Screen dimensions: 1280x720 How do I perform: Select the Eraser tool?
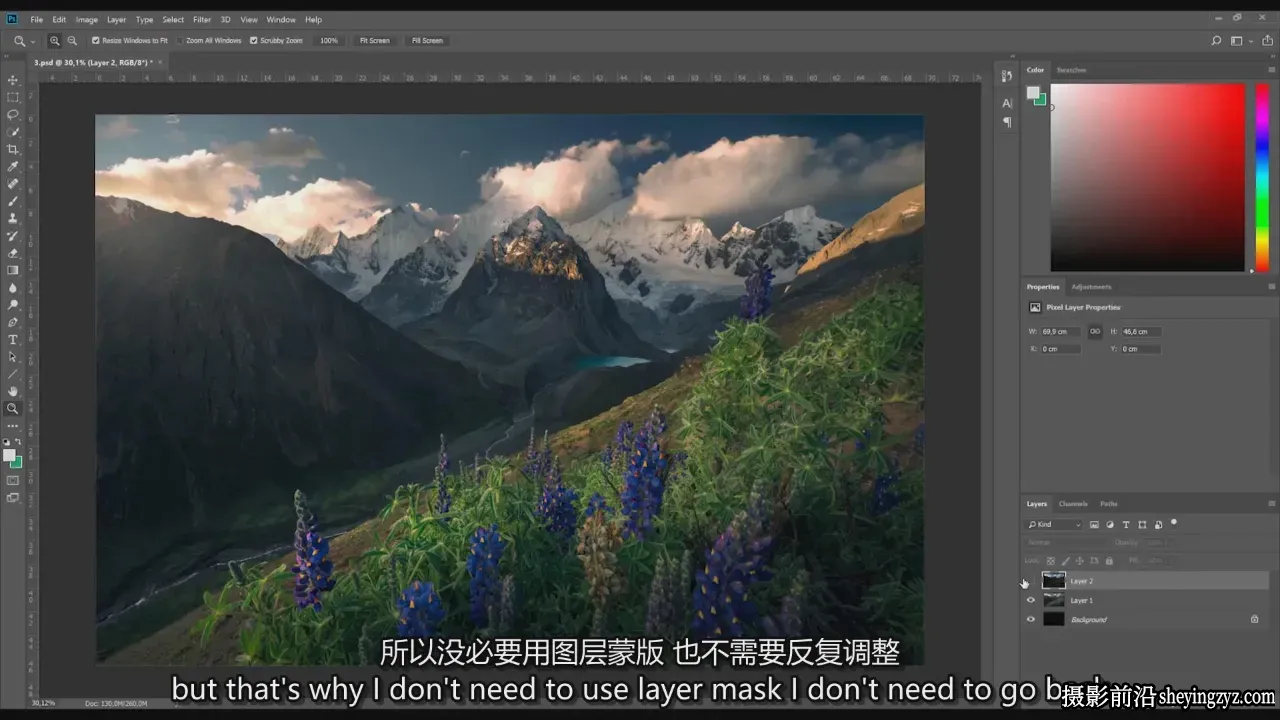[x=13, y=253]
